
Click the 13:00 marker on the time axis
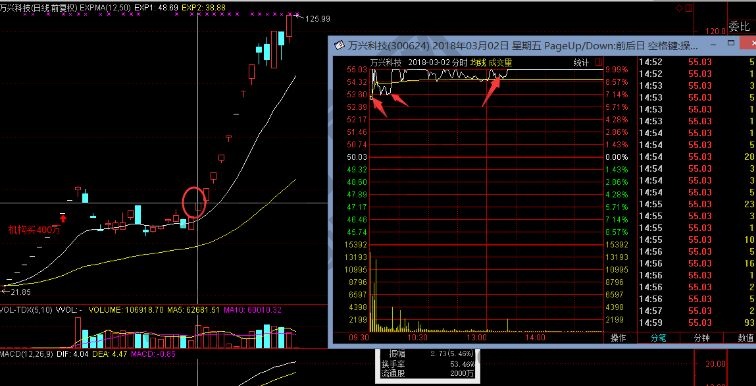coord(479,338)
